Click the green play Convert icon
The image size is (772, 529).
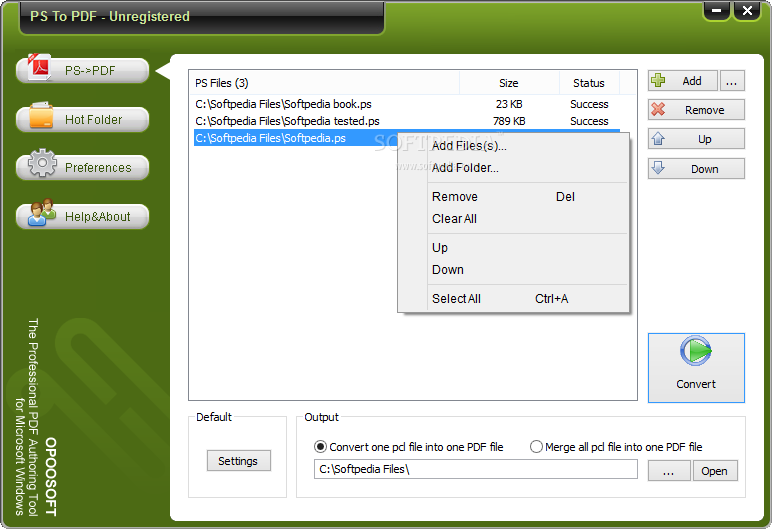click(x=696, y=351)
